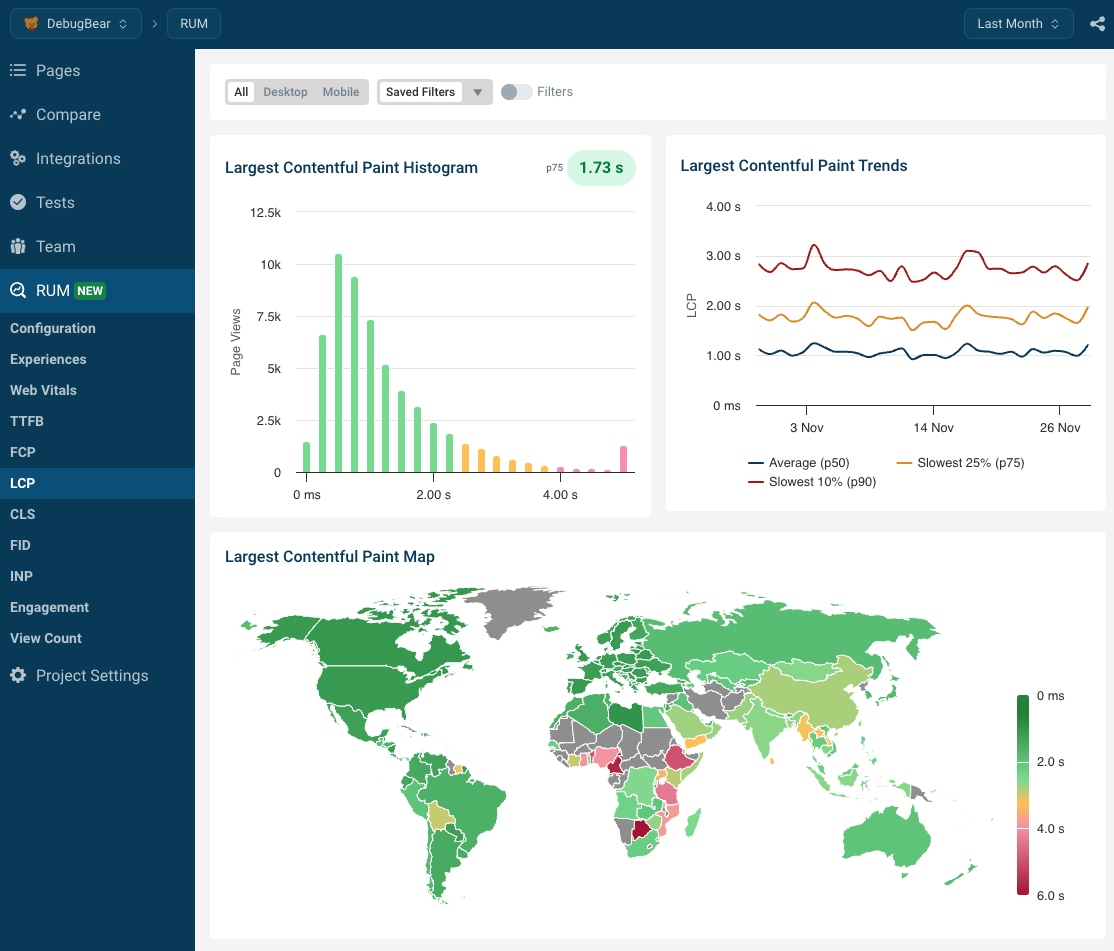Click the Project Settings gear icon

[18, 675]
